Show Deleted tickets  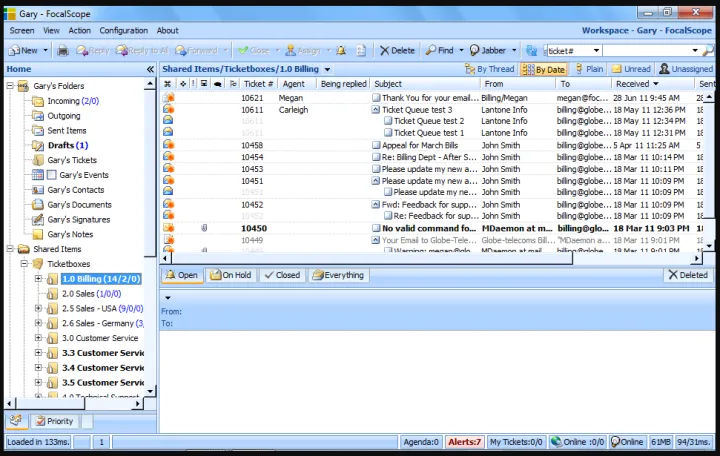point(688,275)
